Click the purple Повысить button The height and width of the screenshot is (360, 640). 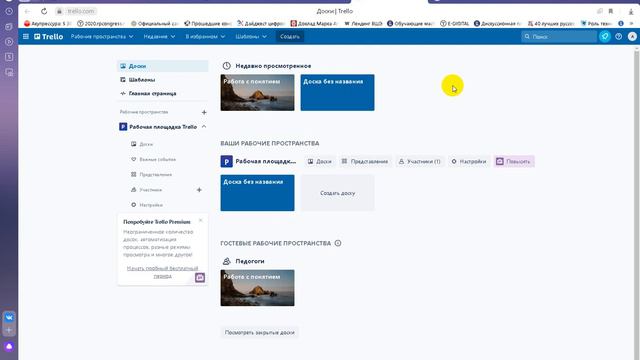pyautogui.click(x=513, y=162)
